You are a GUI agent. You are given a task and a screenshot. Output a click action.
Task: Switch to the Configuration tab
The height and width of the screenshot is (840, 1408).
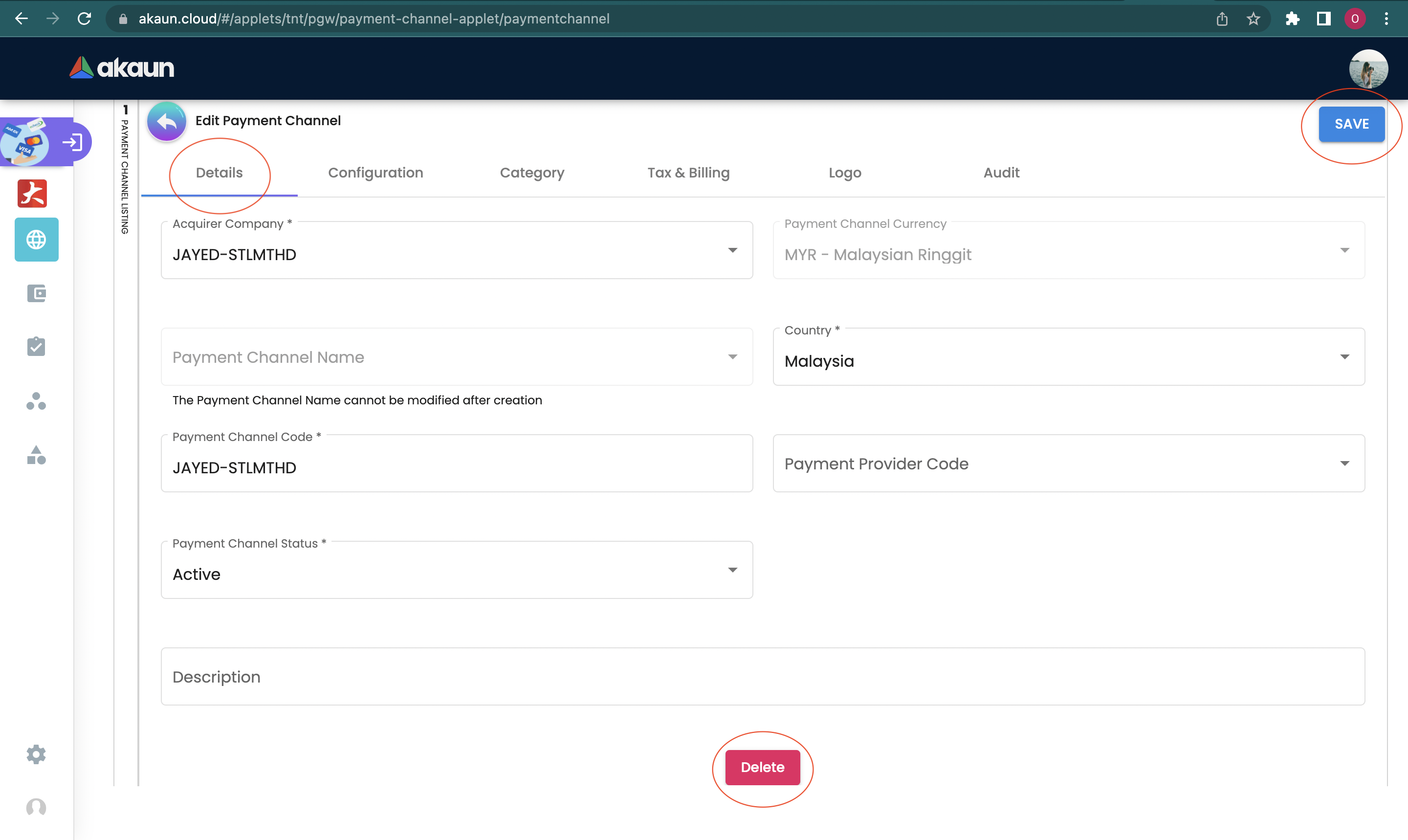pyautogui.click(x=375, y=173)
